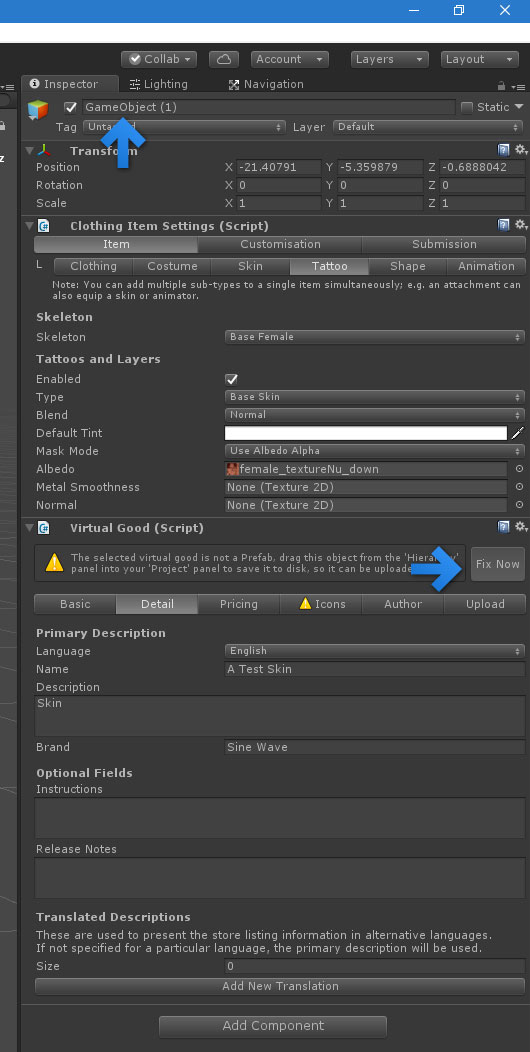
Task: Open the Mask Mode dropdown
Action: pos(375,451)
